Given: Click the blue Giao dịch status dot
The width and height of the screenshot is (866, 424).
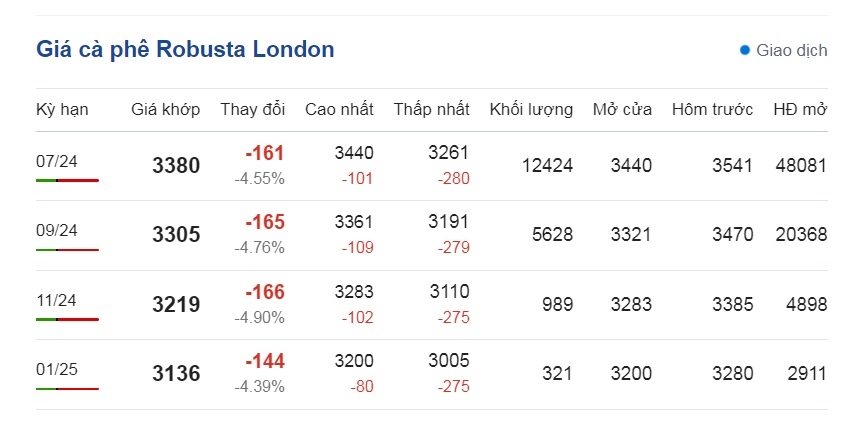Looking at the screenshot, I should 744,50.
